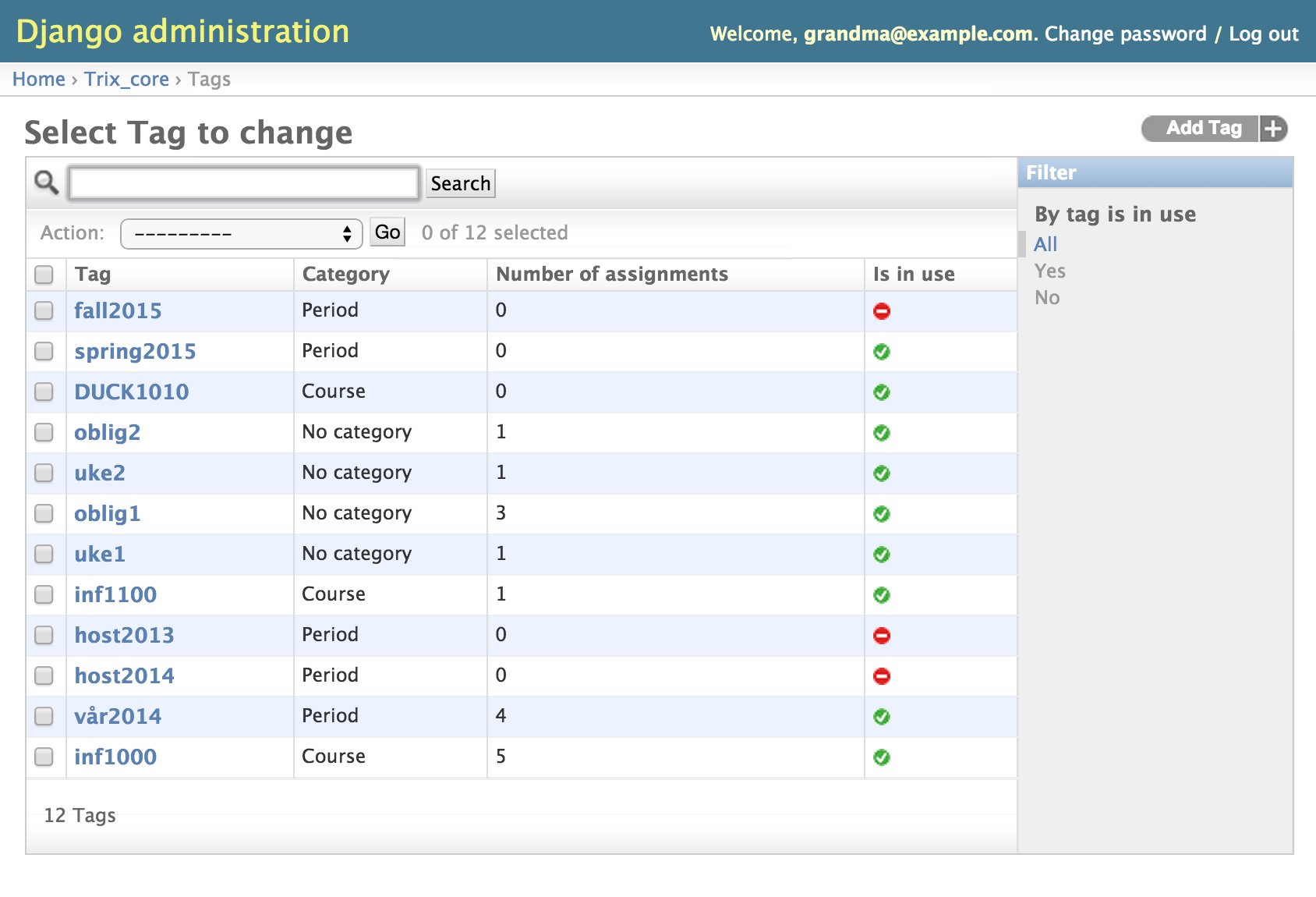Go to Trix_core in the breadcrumb
Image resolution: width=1316 pixels, height=897 pixels.
click(x=126, y=80)
